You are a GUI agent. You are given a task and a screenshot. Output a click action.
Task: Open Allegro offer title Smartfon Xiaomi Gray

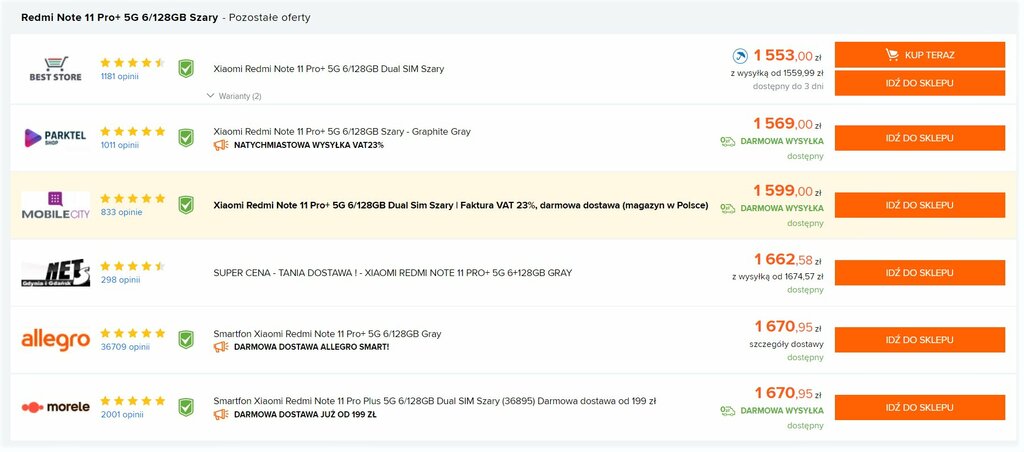click(327, 334)
